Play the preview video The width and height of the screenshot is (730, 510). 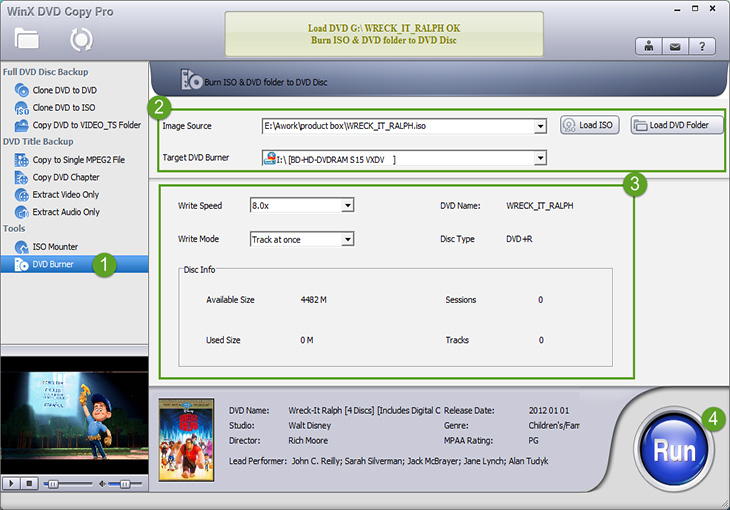[x=11, y=484]
